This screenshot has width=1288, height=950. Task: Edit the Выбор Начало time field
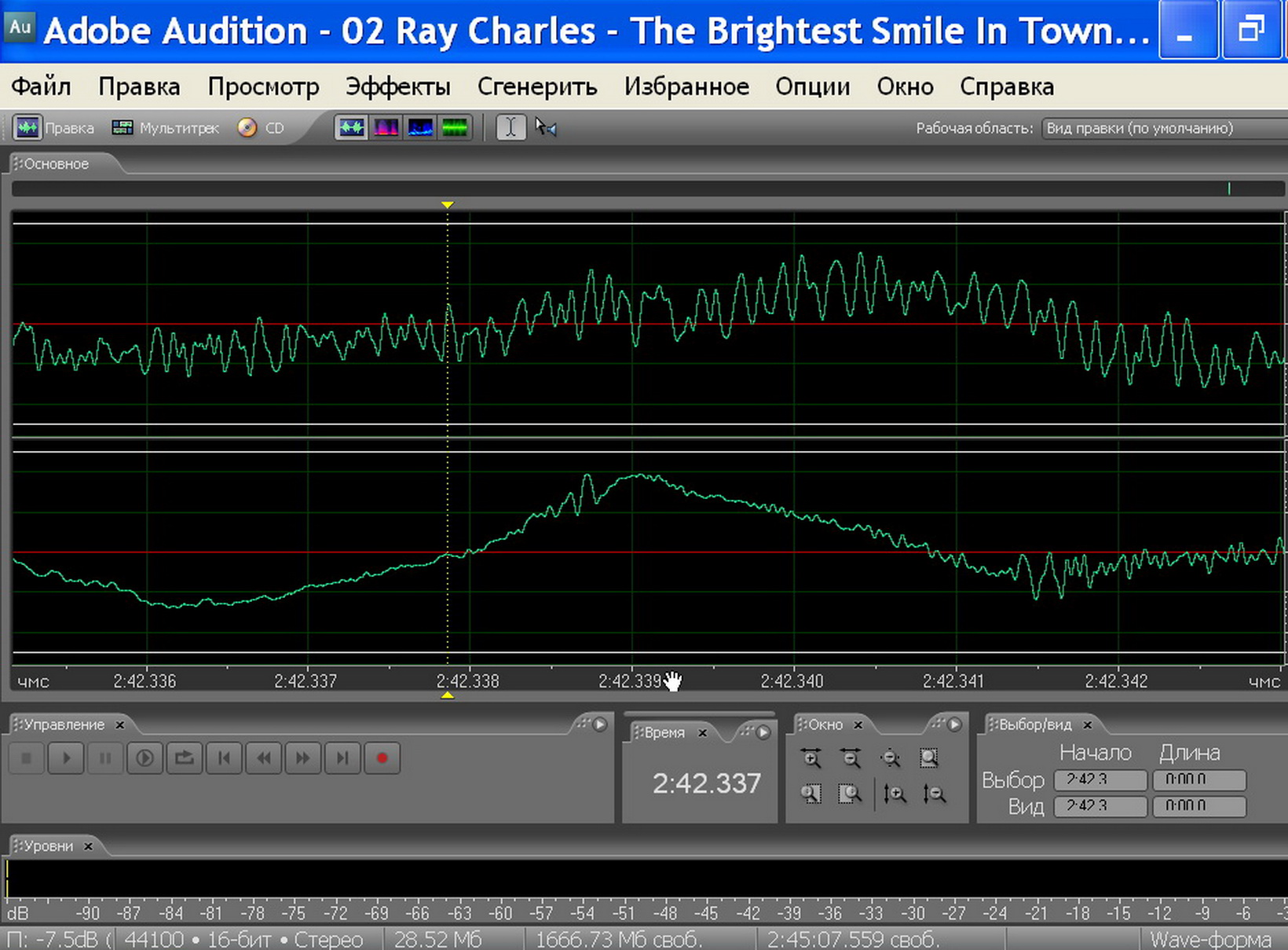(1100, 779)
